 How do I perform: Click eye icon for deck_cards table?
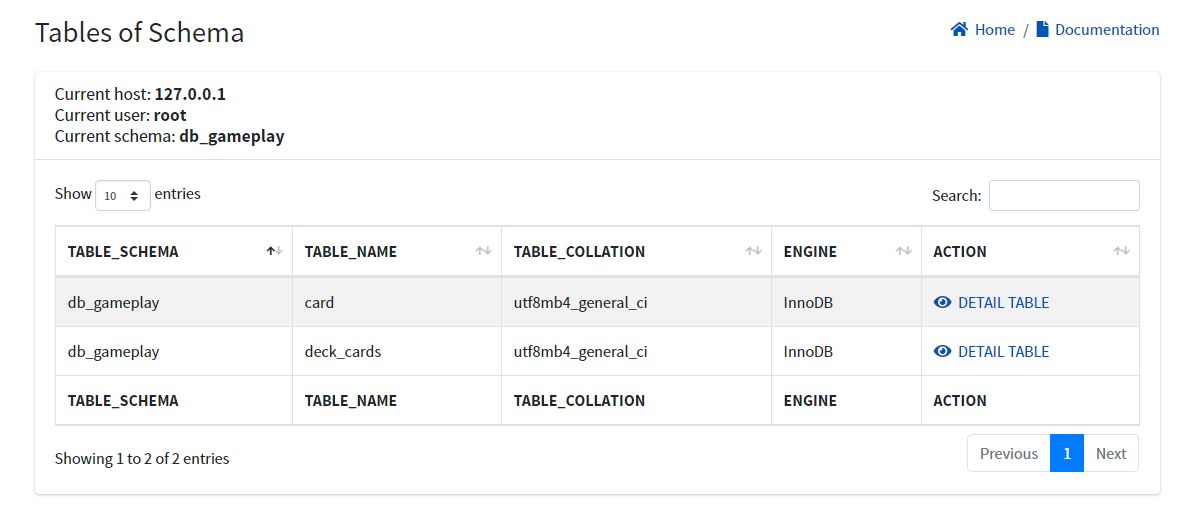pos(942,351)
